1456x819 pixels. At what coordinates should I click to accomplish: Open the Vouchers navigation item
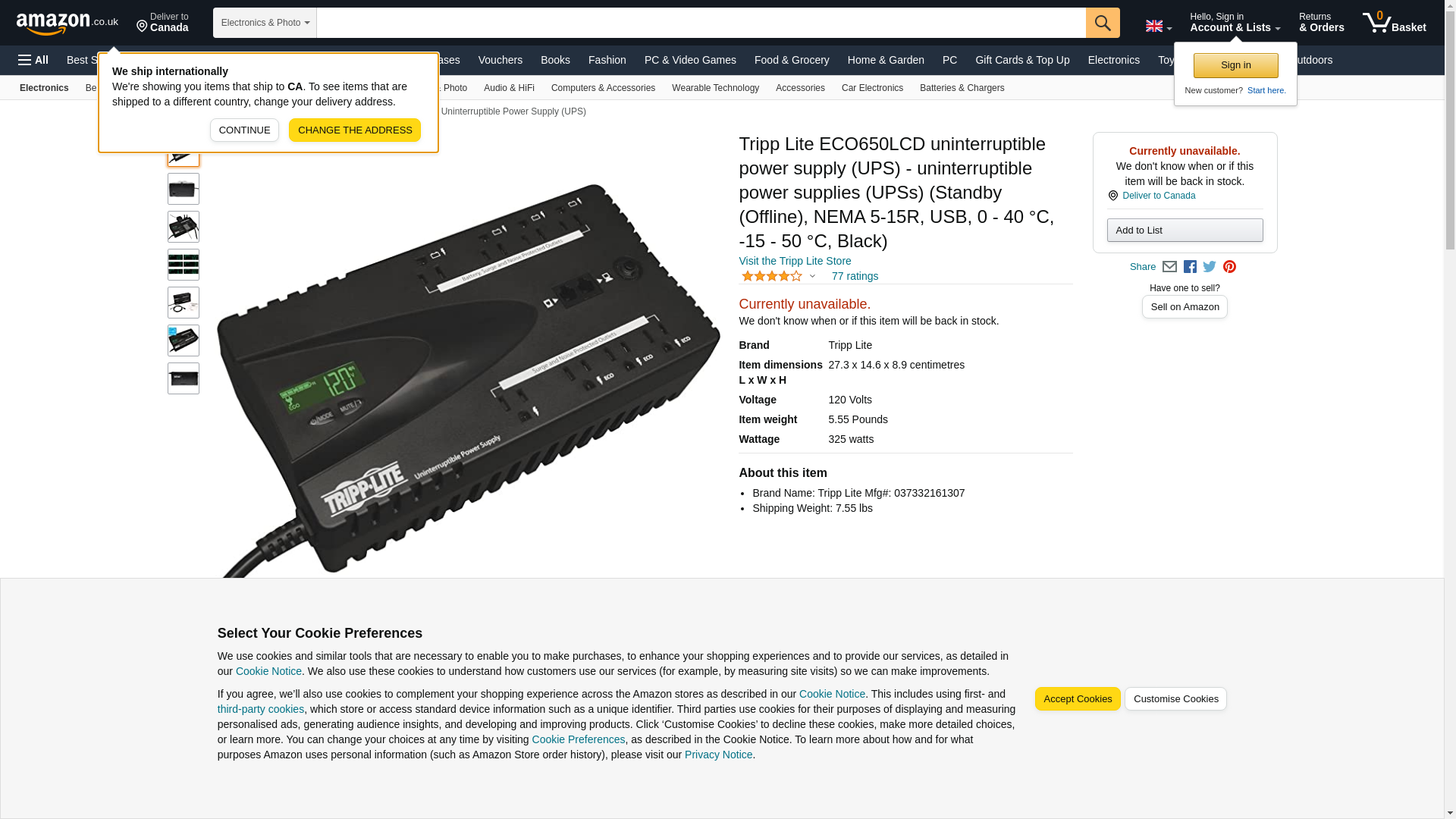tap(500, 60)
